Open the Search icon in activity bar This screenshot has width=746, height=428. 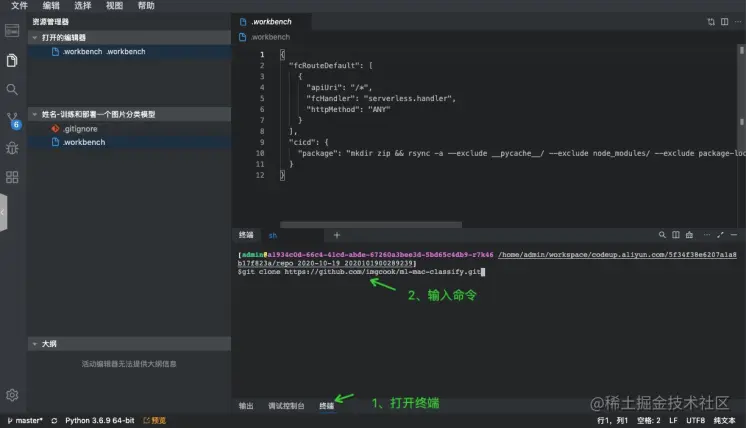tap(12, 89)
